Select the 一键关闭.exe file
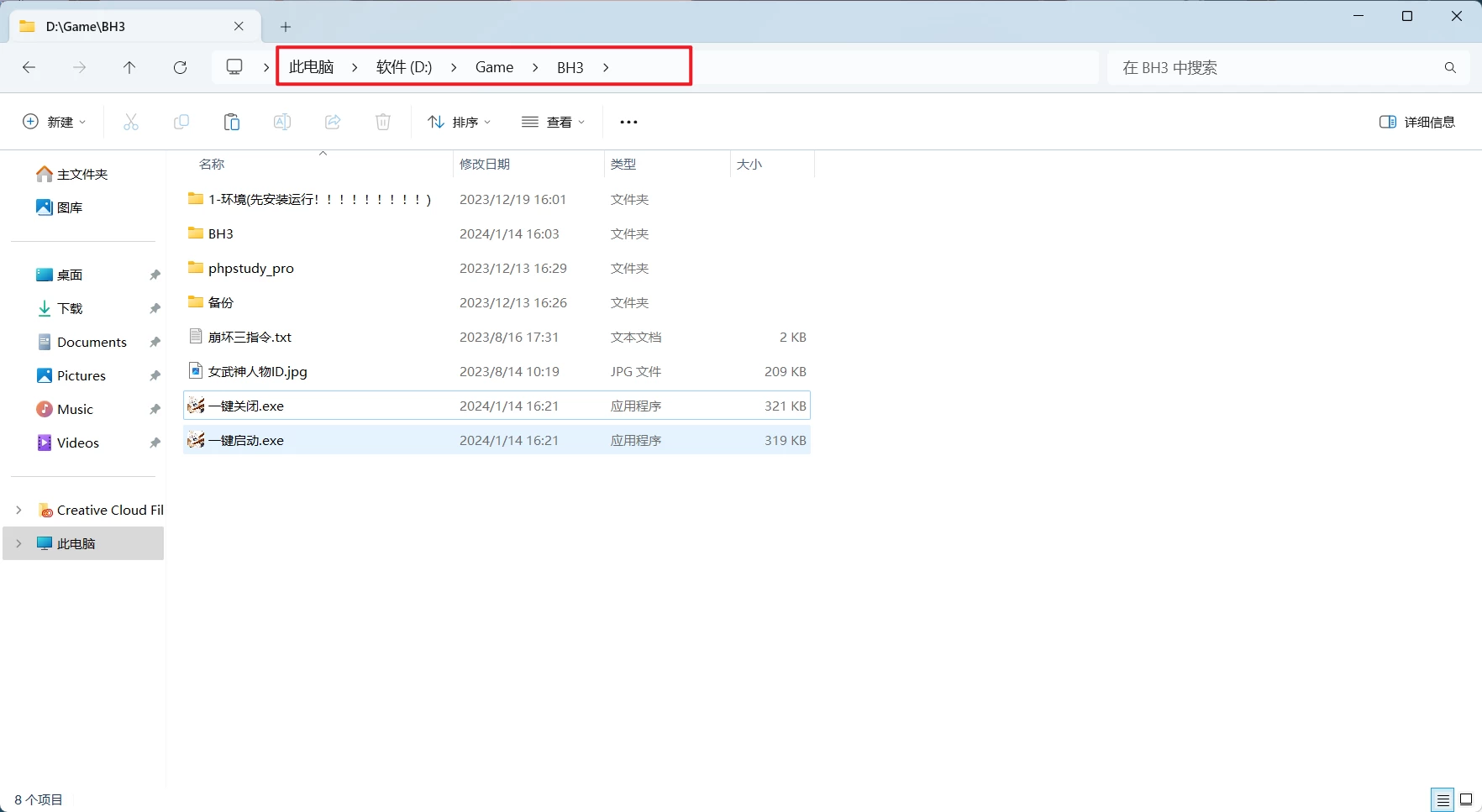The image size is (1482, 812). click(x=246, y=406)
